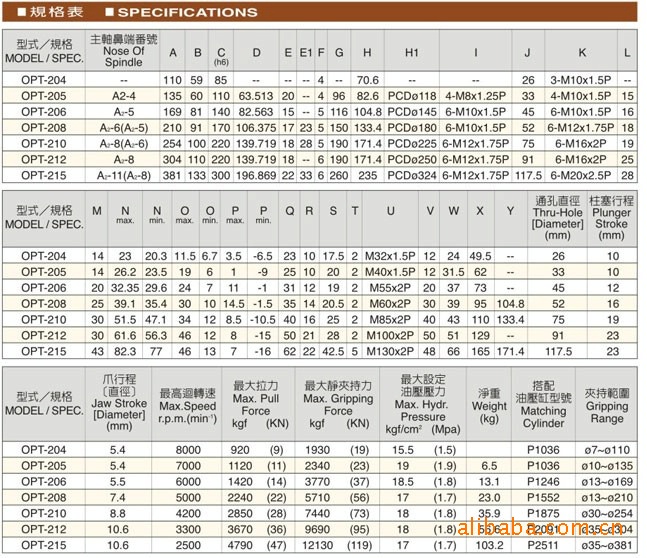Click the A2-4 spindle nose cell

coord(124,97)
